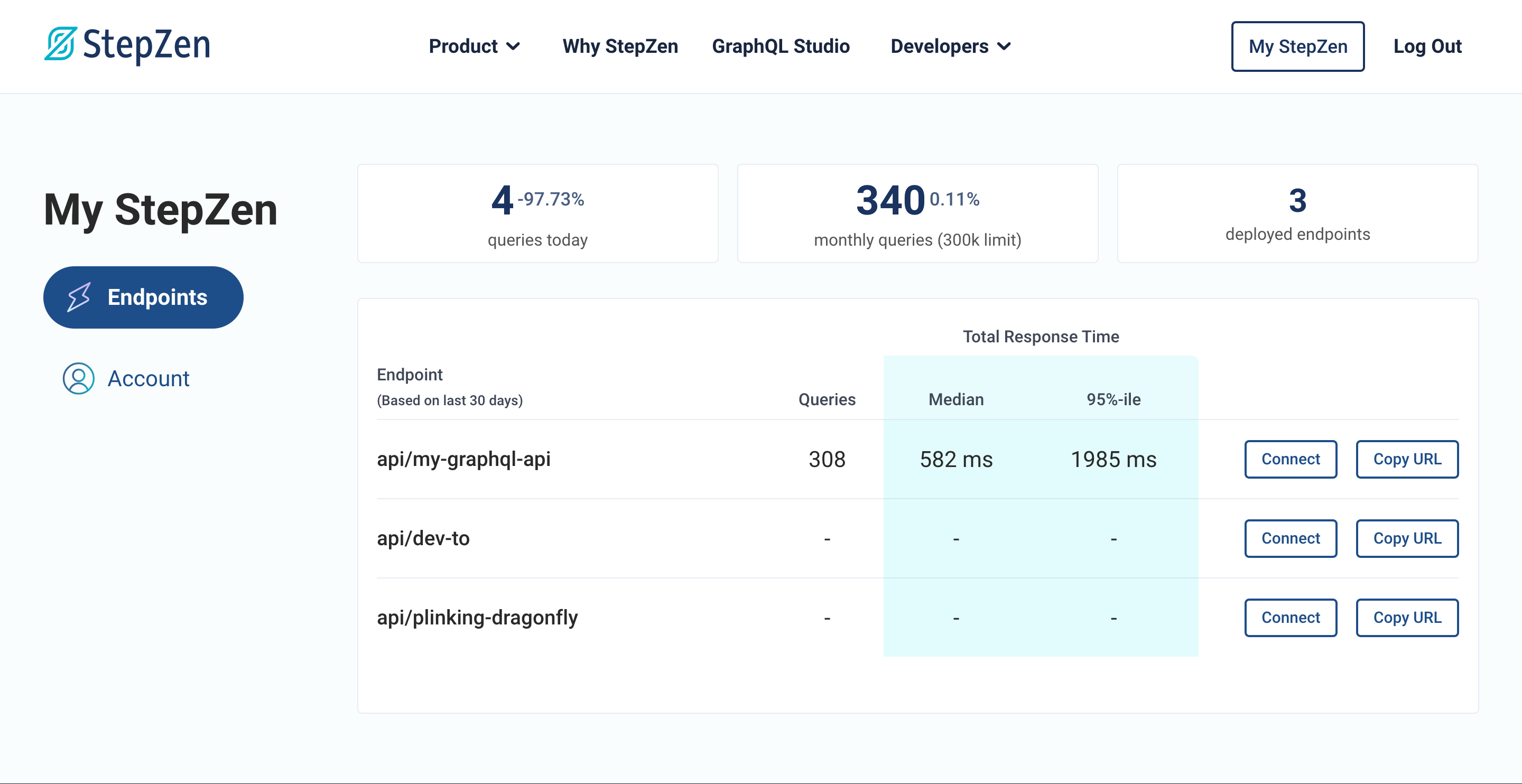Click the 582 ms median value
1522x784 pixels.
(x=956, y=459)
